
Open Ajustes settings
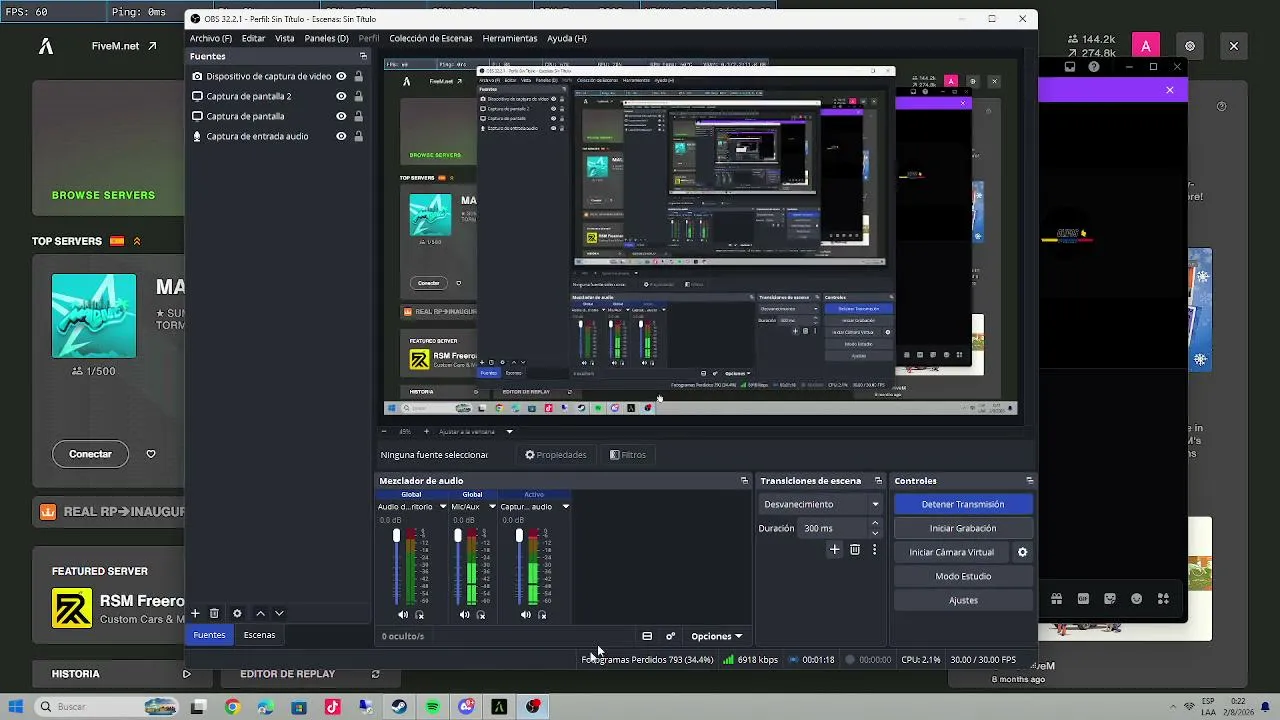click(963, 600)
